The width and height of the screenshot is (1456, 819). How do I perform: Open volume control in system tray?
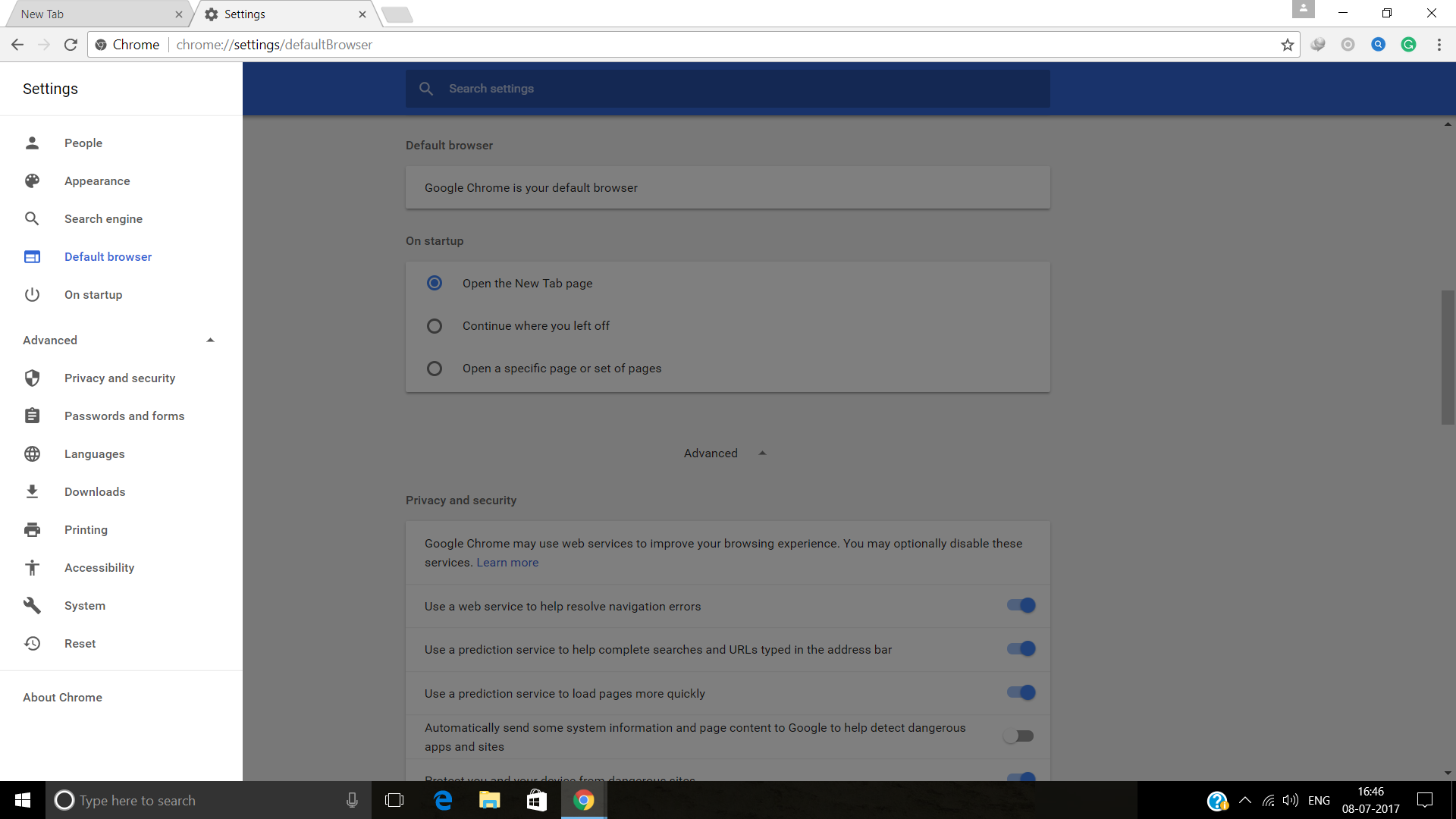pyautogui.click(x=1290, y=800)
